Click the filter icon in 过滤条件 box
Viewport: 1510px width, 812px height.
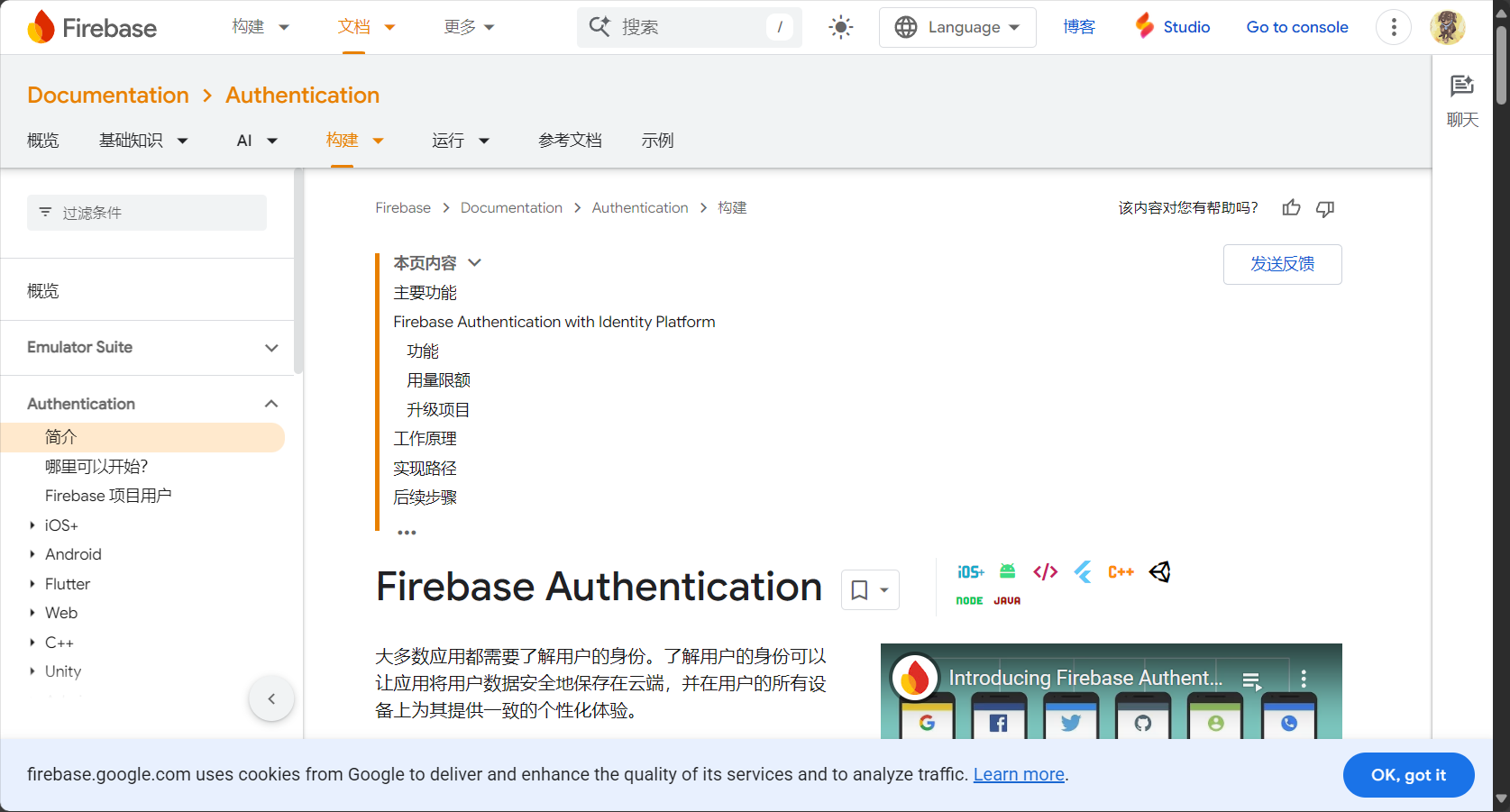(x=45, y=213)
